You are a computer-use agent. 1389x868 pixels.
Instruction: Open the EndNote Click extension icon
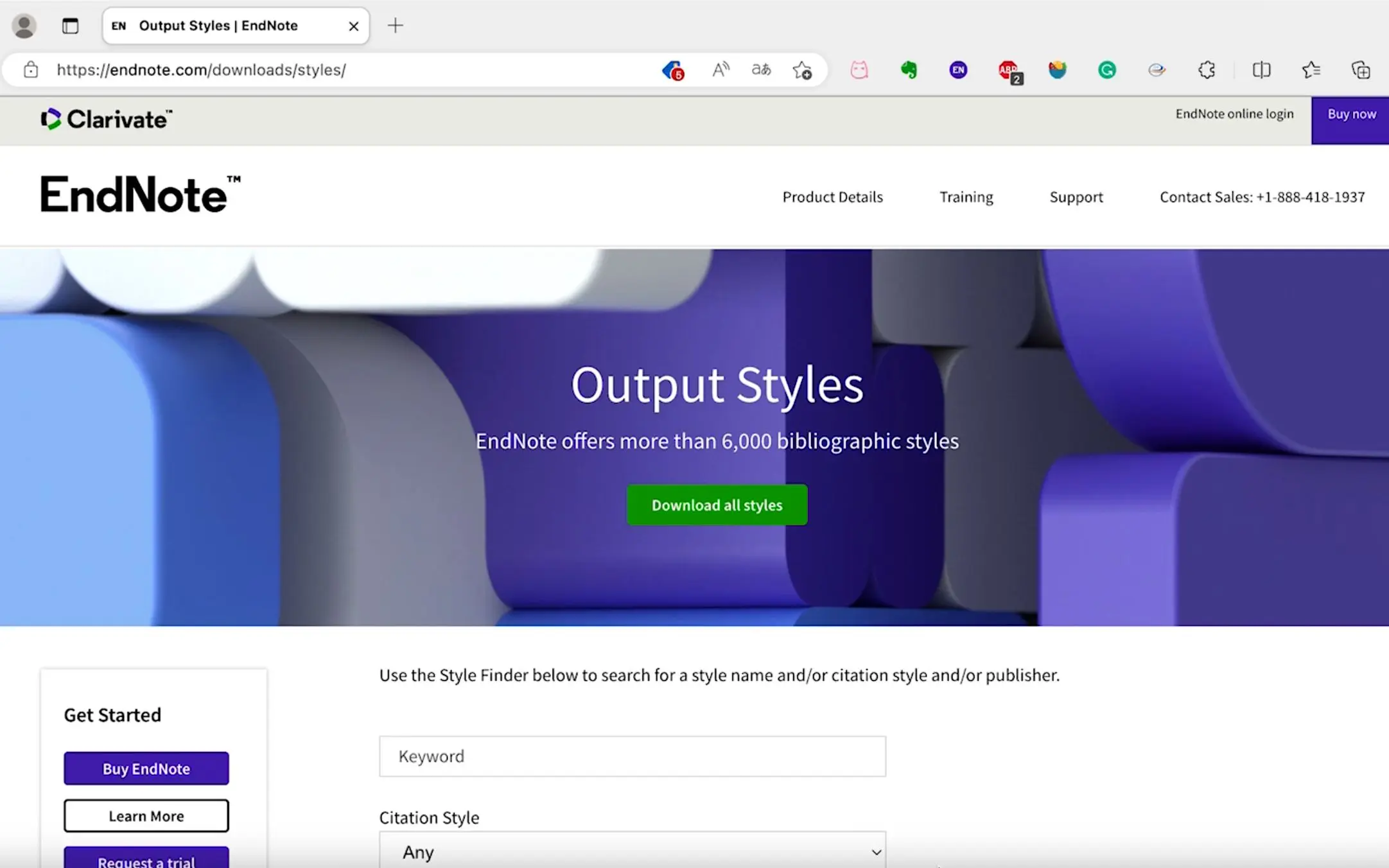click(x=958, y=70)
